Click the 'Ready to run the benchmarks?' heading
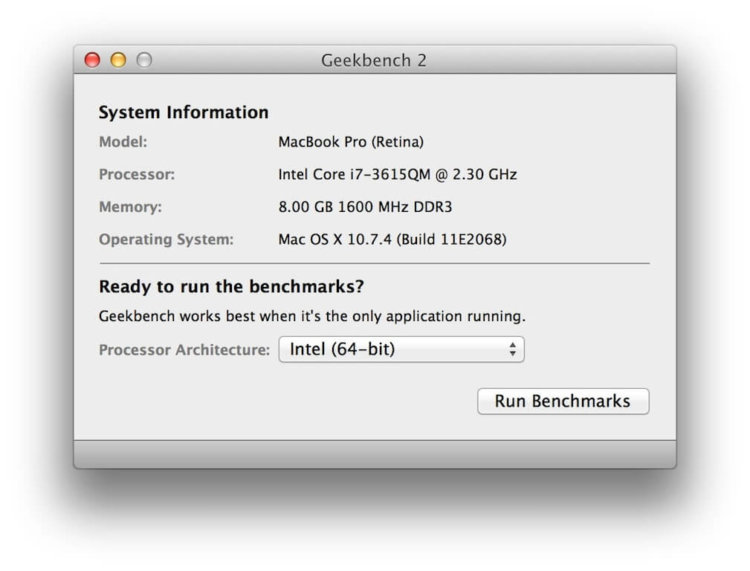Screen dimensions: 750x571 click(x=232, y=286)
